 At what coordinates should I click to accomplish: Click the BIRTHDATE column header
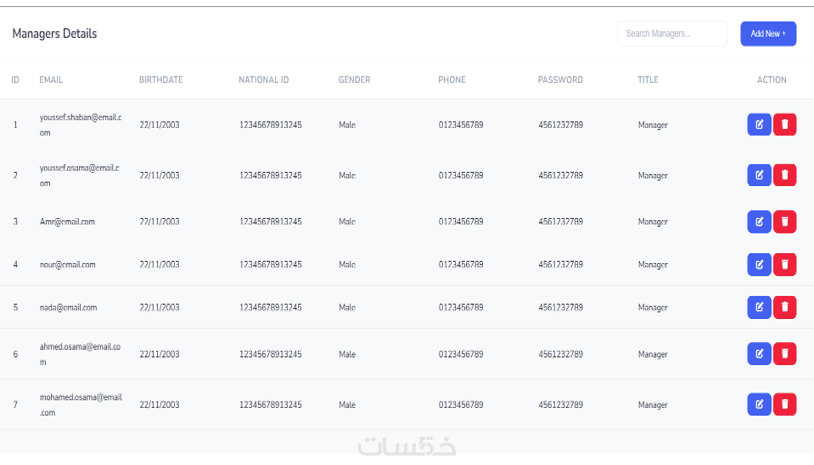(160, 80)
